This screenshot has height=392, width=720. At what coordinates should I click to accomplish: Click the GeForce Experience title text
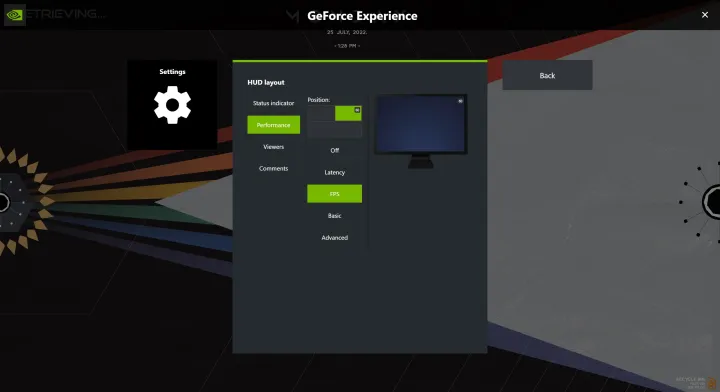[362, 16]
